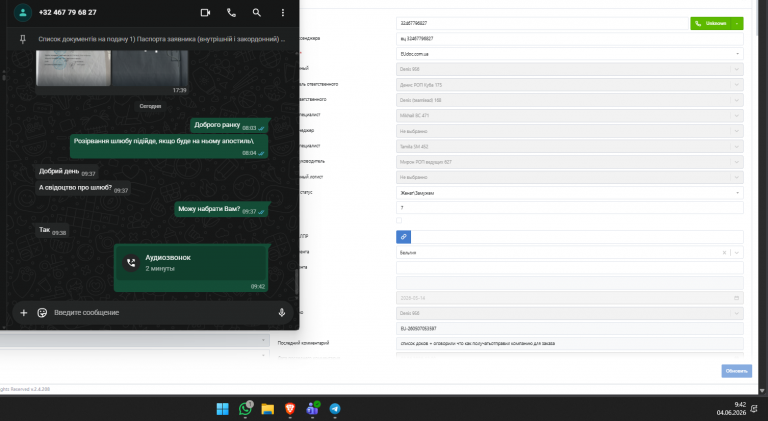Click the field containing 7
Image resolution: width=768 pixels, height=421 pixels.
point(570,208)
